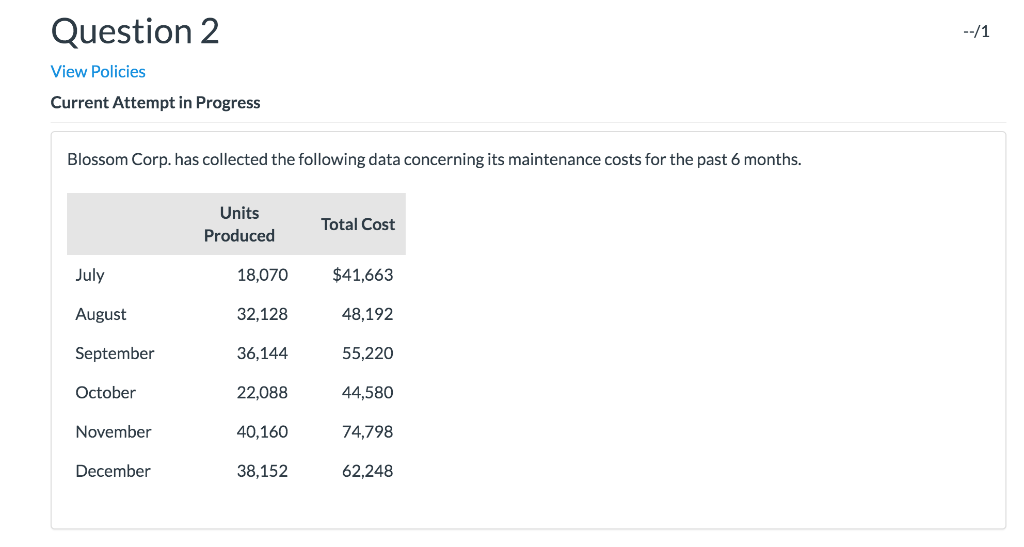The height and width of the screenshot is (547, 1024).
Task: Select August's units value 32,128
Action: tap(262, 314)
